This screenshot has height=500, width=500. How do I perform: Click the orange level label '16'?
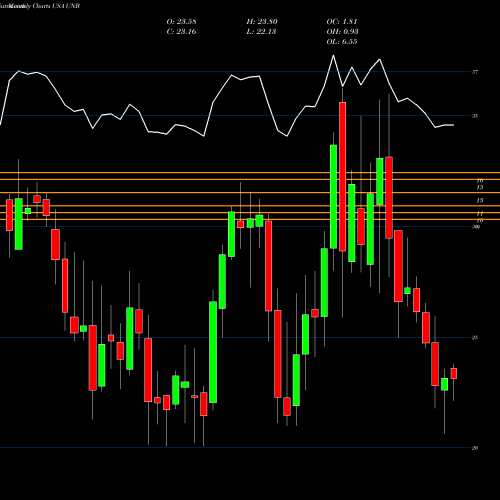[x=480, y=180]
